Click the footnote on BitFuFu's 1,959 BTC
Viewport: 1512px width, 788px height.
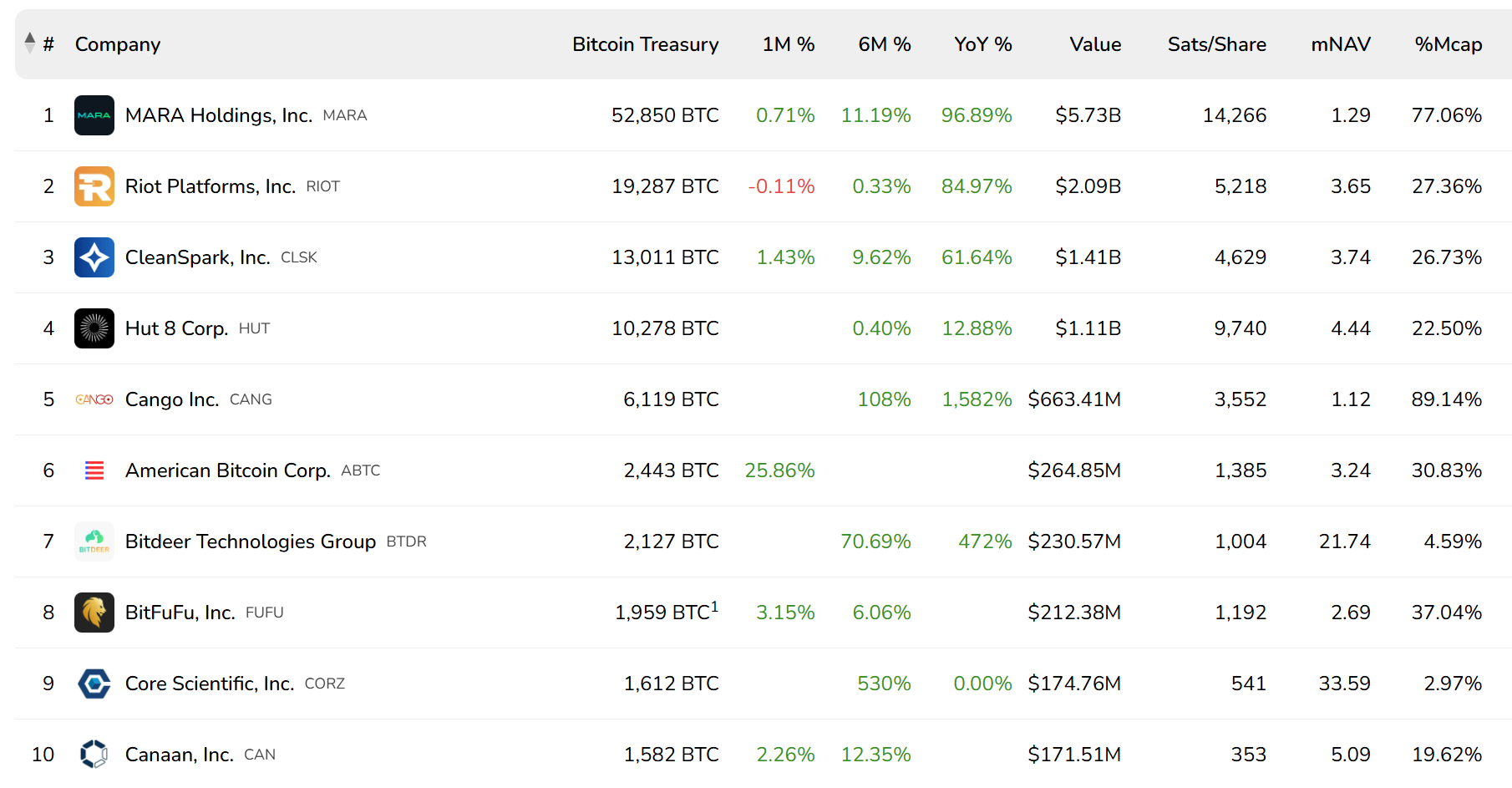pos(714,607)
